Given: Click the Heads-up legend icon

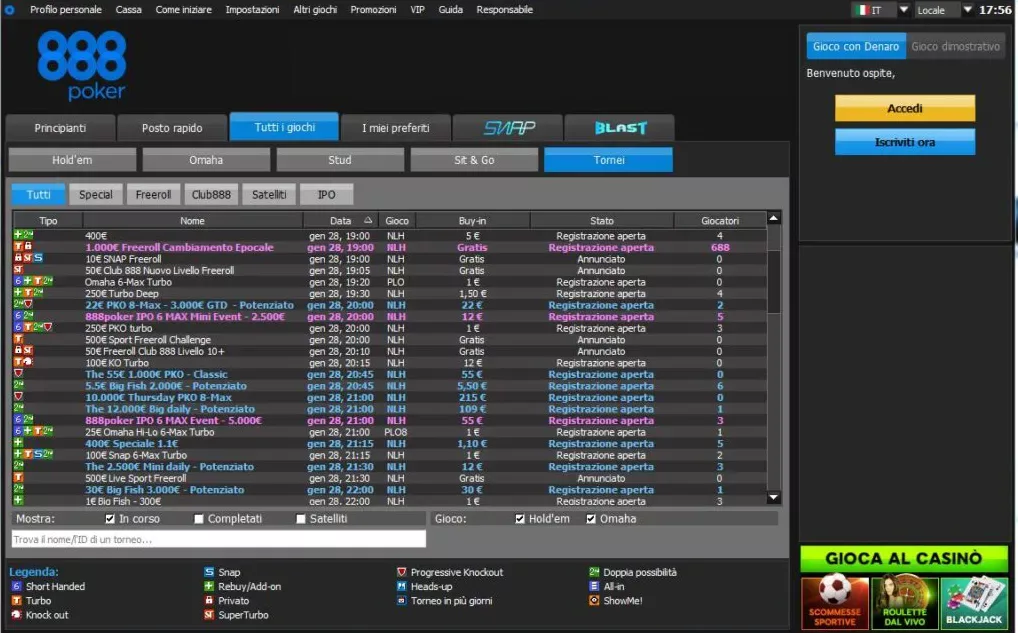Looking at the screenshot, I should click(401, 586).
